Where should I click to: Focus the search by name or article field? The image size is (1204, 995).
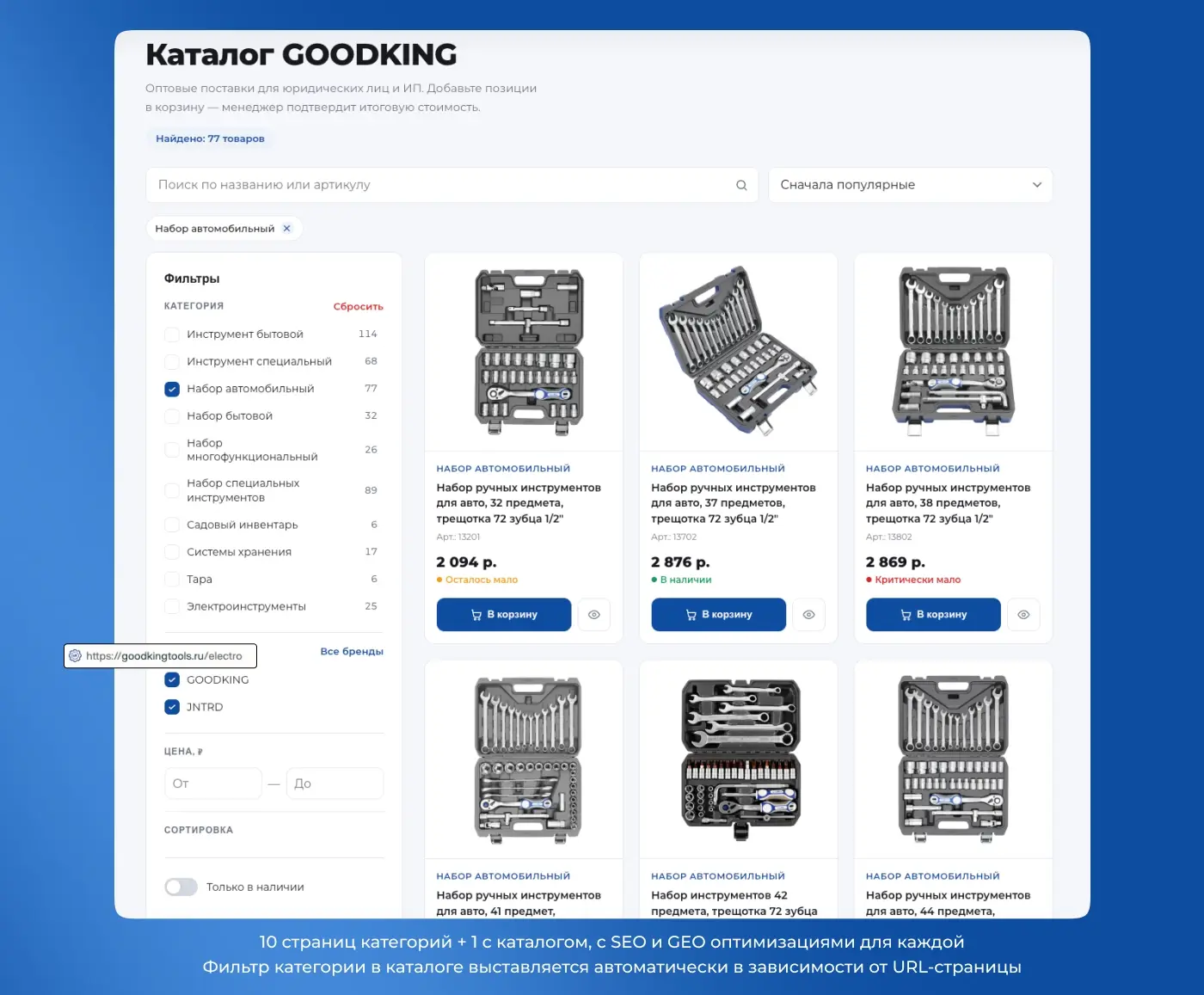[x=451, y=185]
